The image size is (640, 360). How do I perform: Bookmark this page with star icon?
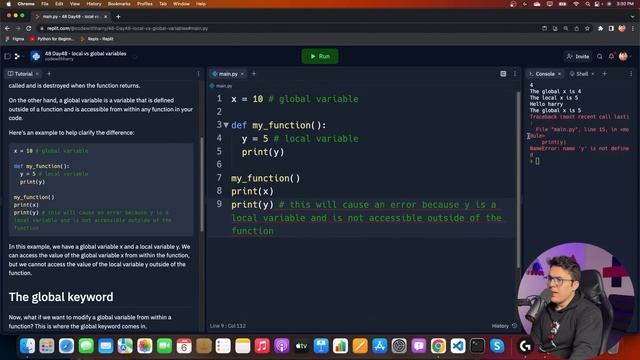coord(587,28)
